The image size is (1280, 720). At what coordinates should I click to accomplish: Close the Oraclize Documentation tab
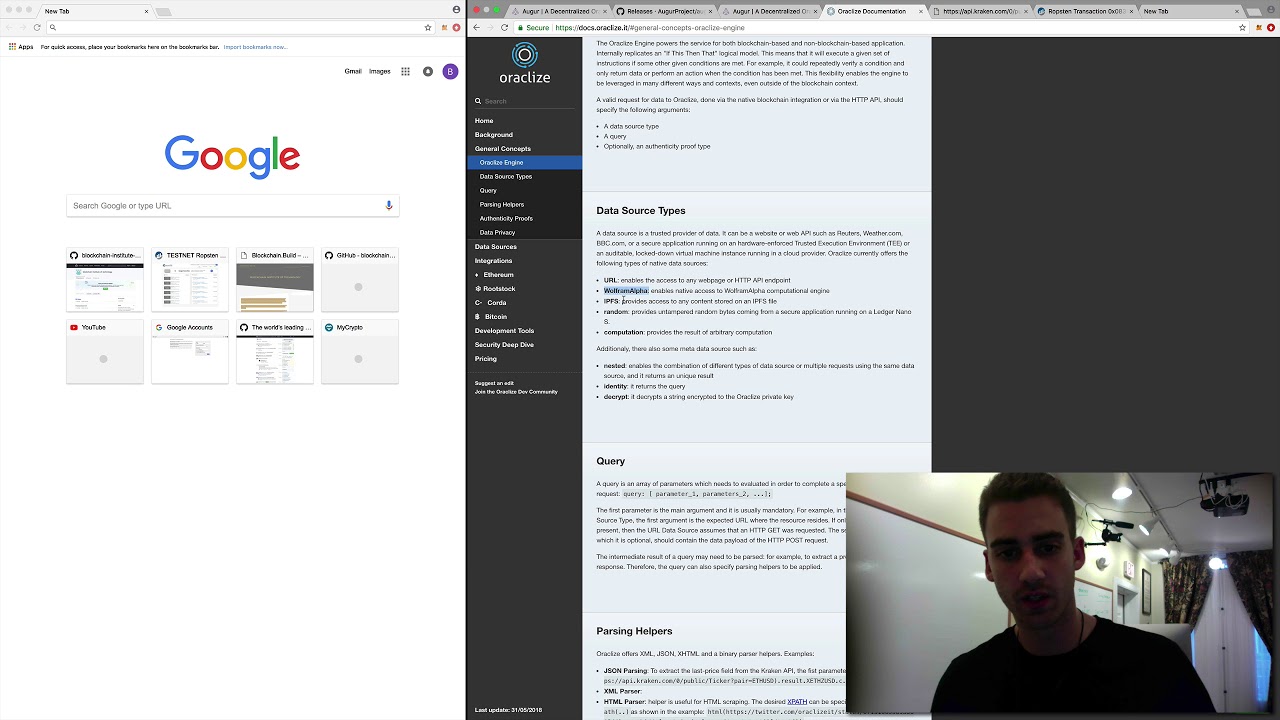(x=921, y=11)
